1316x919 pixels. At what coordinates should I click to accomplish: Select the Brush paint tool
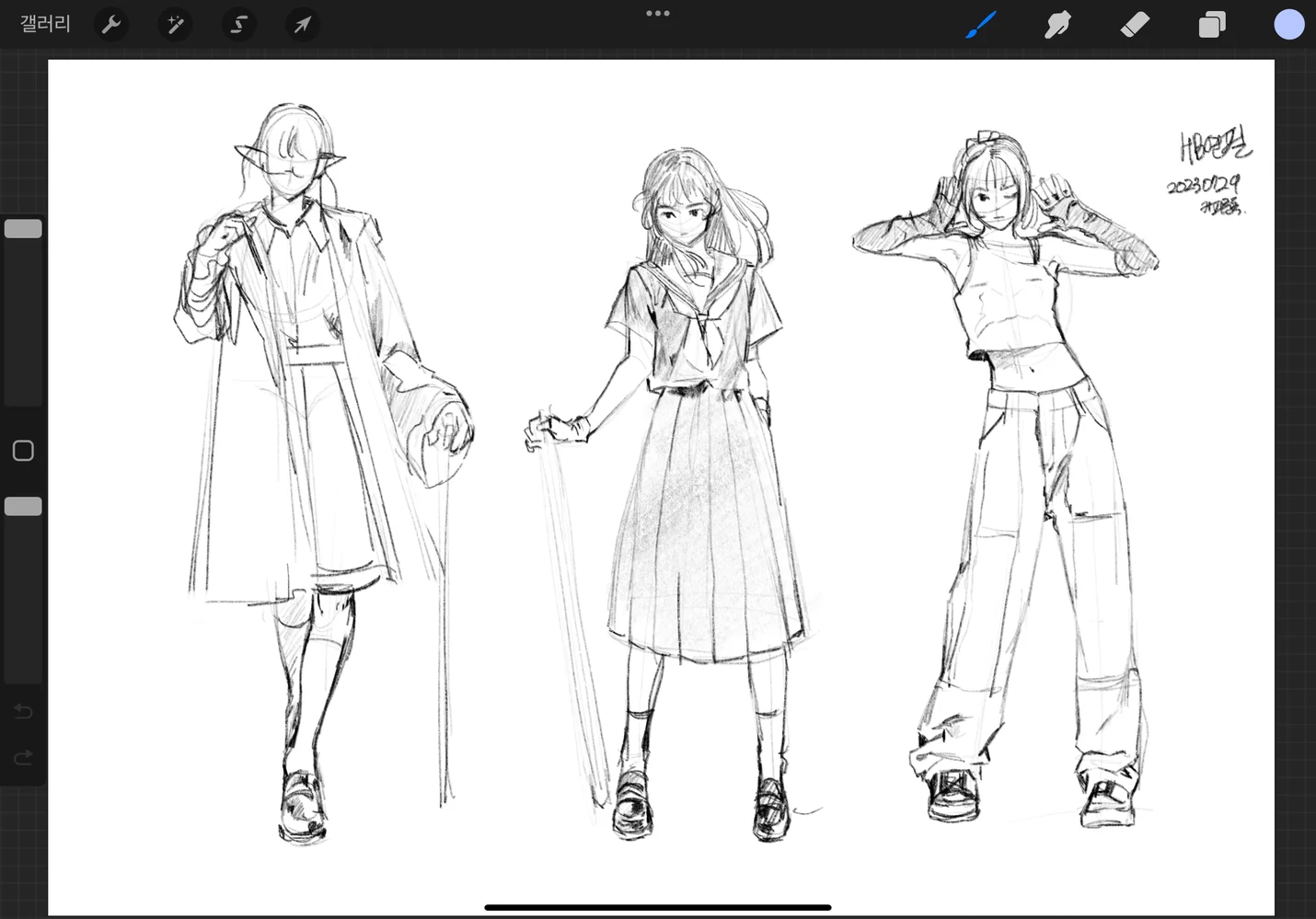point(981,25)
